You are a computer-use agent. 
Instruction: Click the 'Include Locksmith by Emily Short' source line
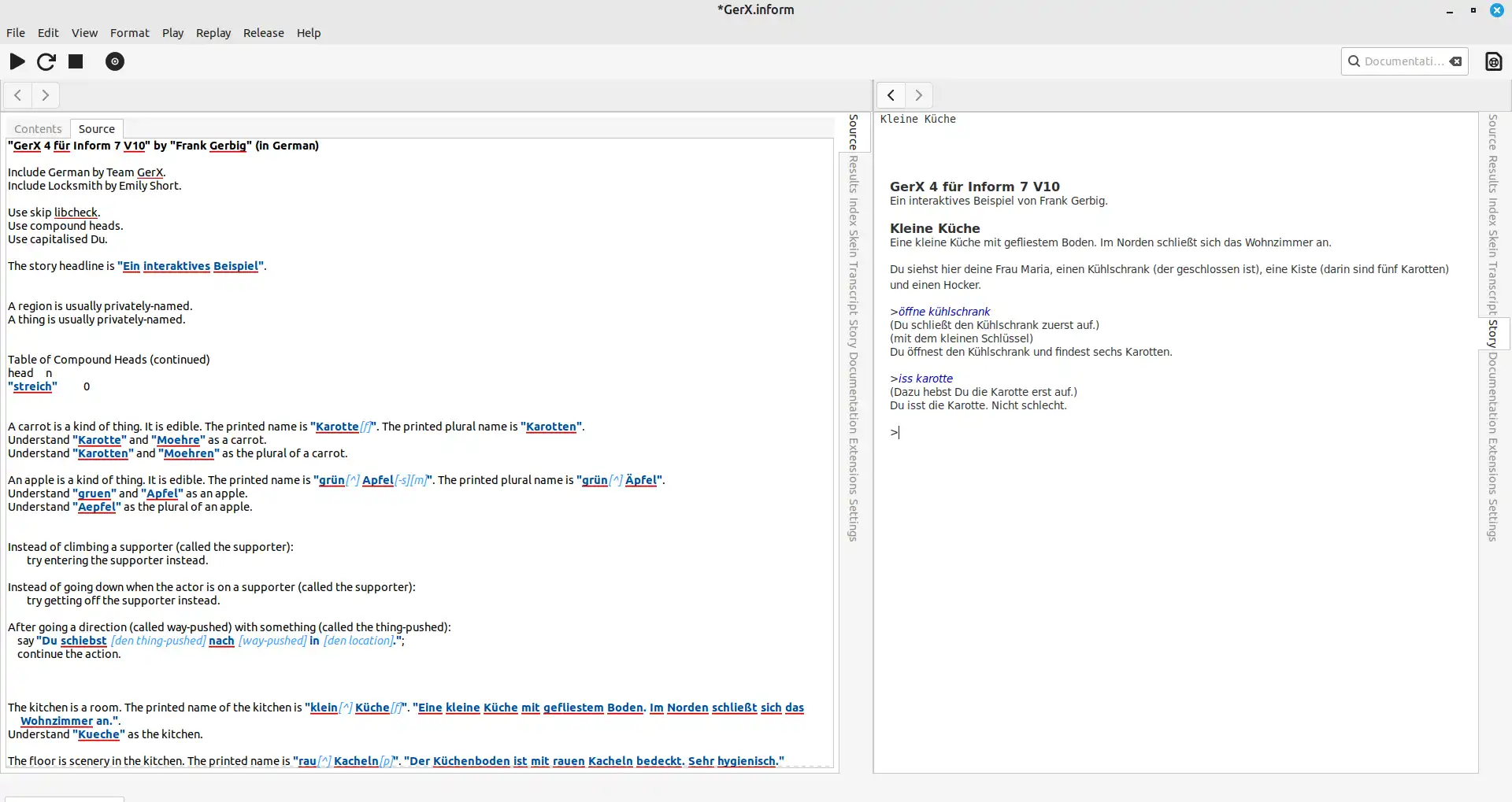tap(94, 186)
